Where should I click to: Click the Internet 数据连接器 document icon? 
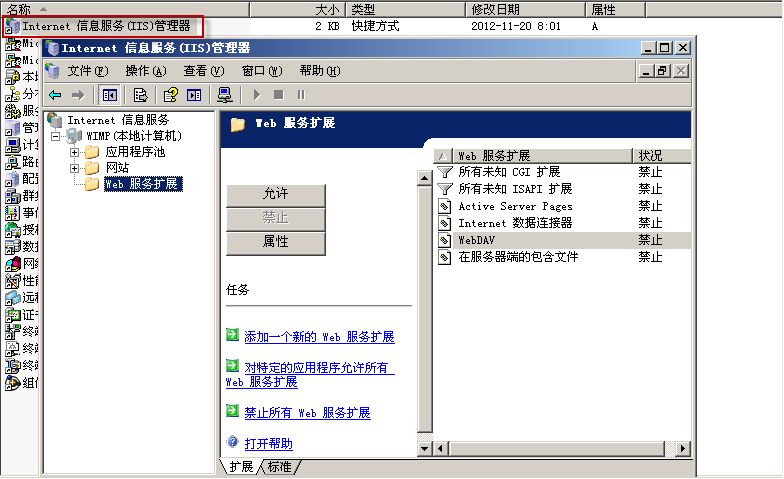[x=444, y=223]
